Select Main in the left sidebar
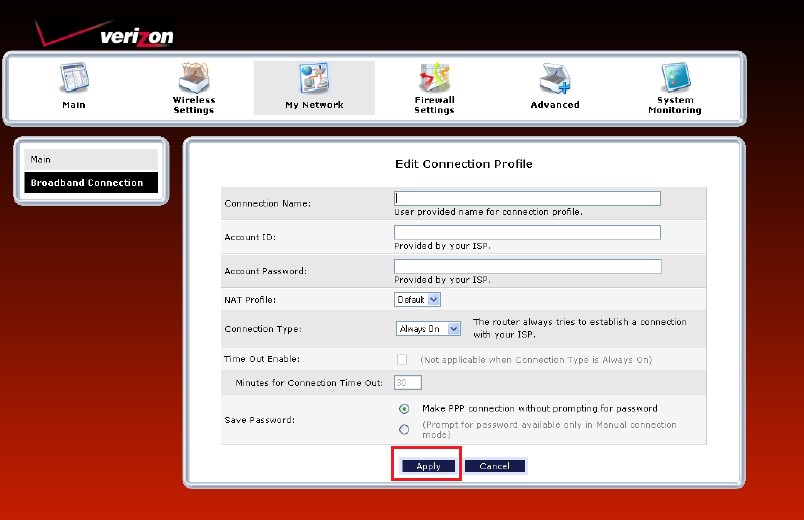 tap(91, 159)
